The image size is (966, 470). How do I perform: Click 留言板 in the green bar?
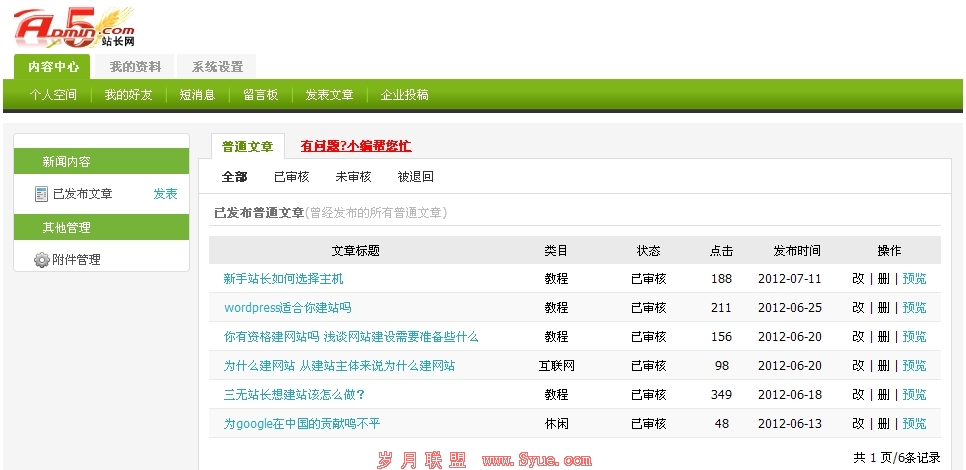(260, 95)
